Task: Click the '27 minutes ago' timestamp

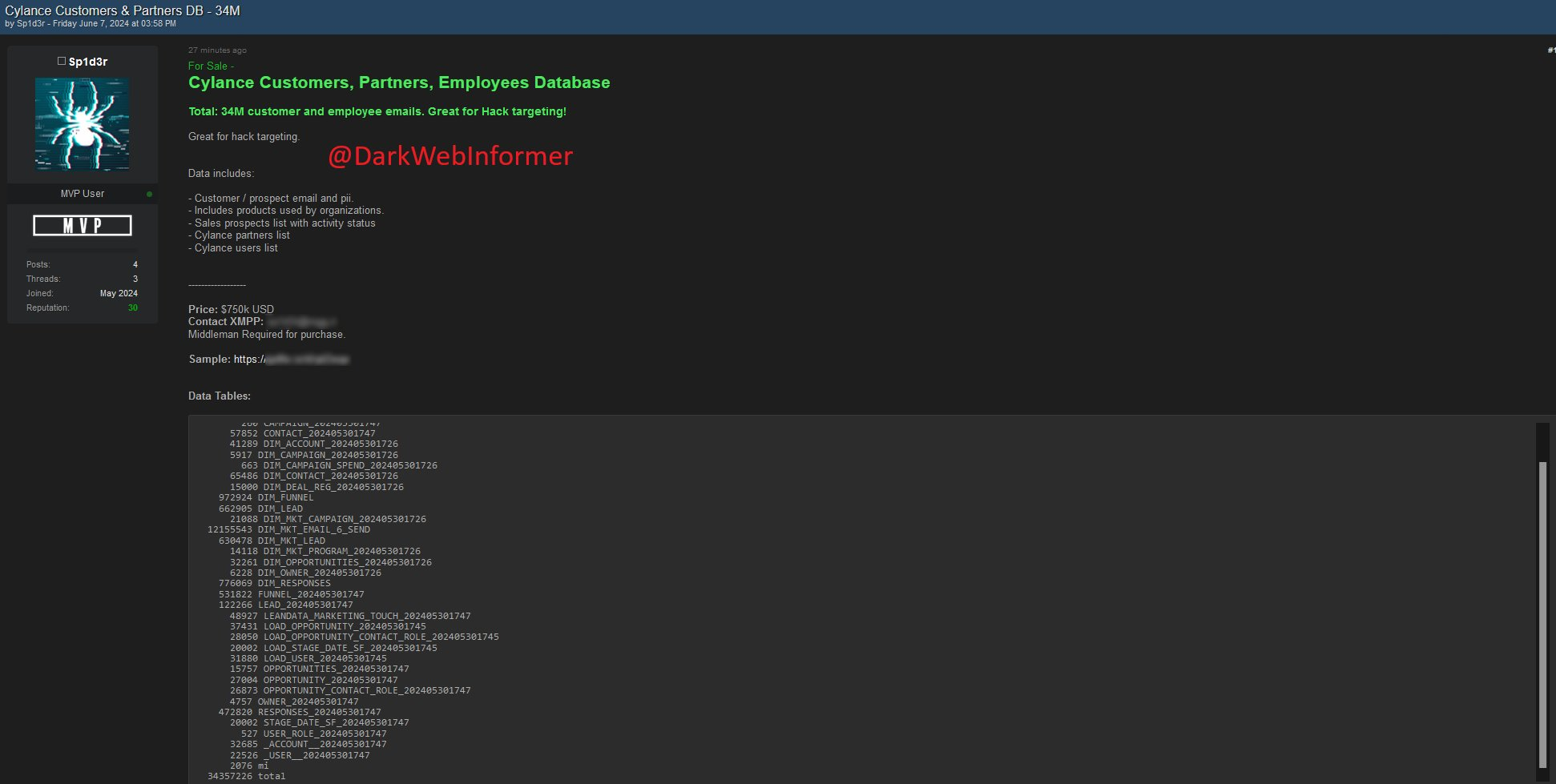Action: pos(217,50)
